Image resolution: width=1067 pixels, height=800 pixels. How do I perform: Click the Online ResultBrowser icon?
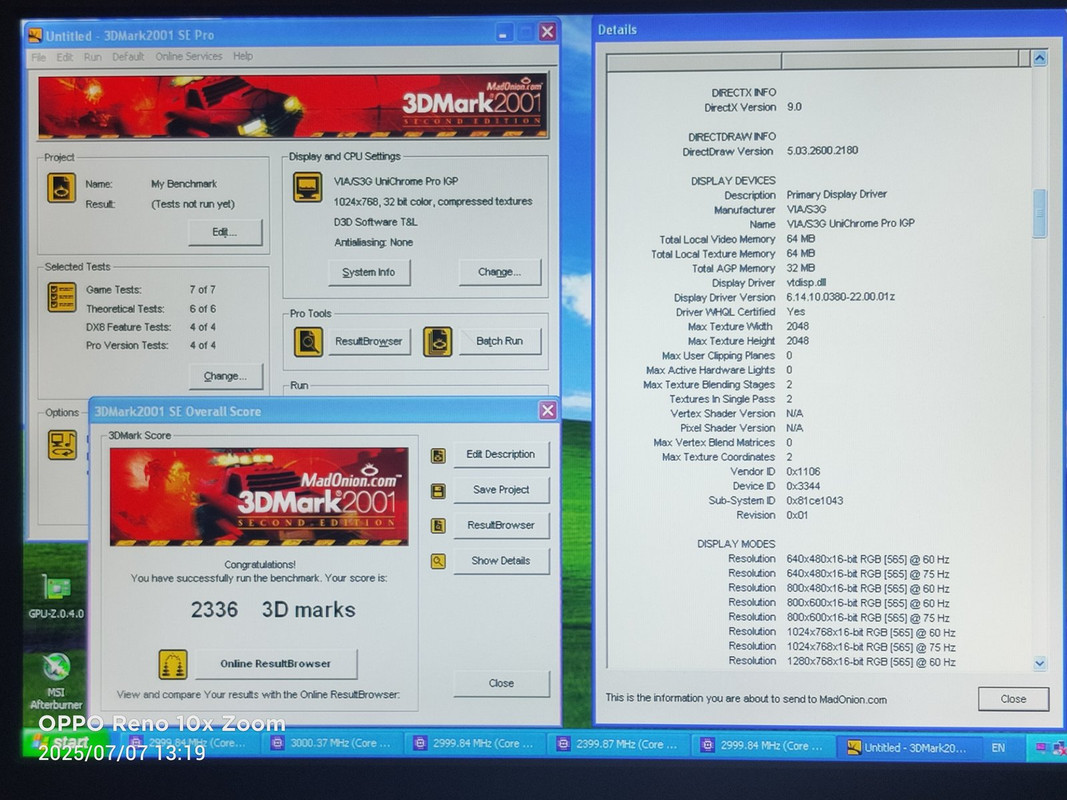(x=173, y=665)
